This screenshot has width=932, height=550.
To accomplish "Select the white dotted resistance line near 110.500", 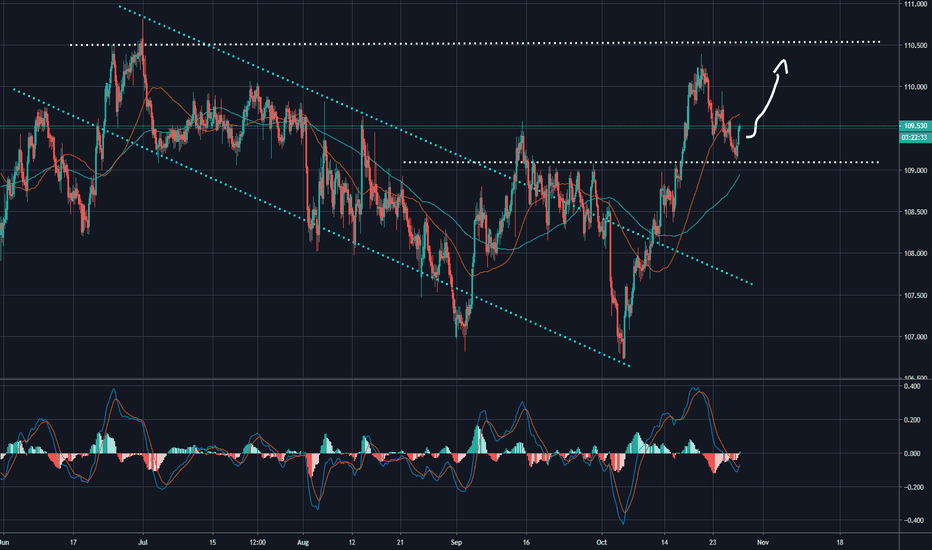I will tap(476, 43).
